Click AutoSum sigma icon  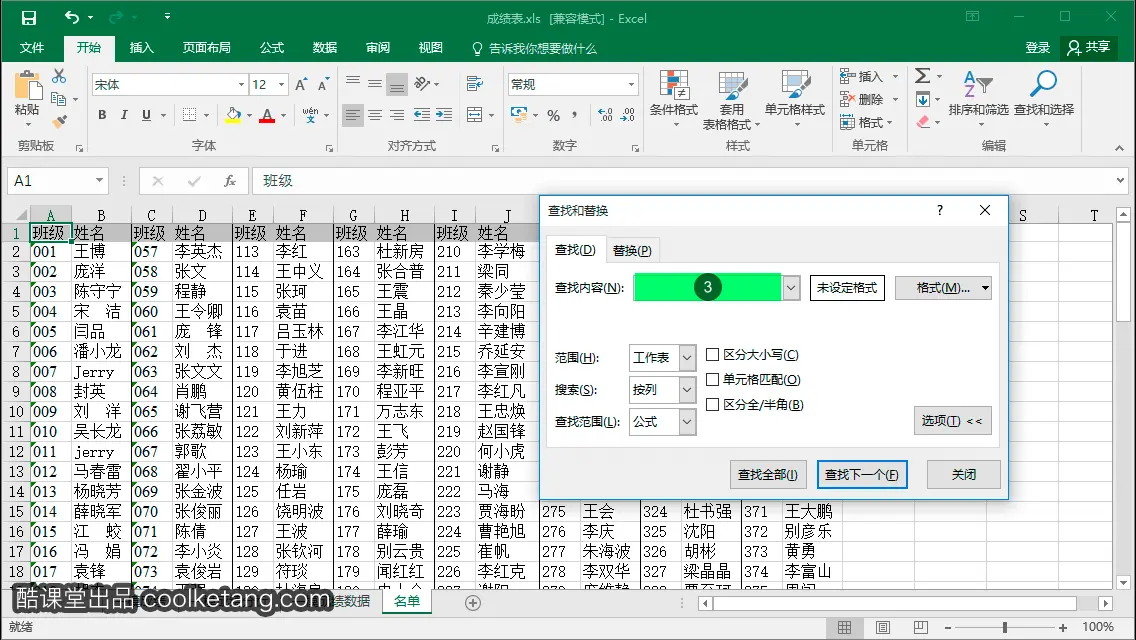click(x=922, y=75)
